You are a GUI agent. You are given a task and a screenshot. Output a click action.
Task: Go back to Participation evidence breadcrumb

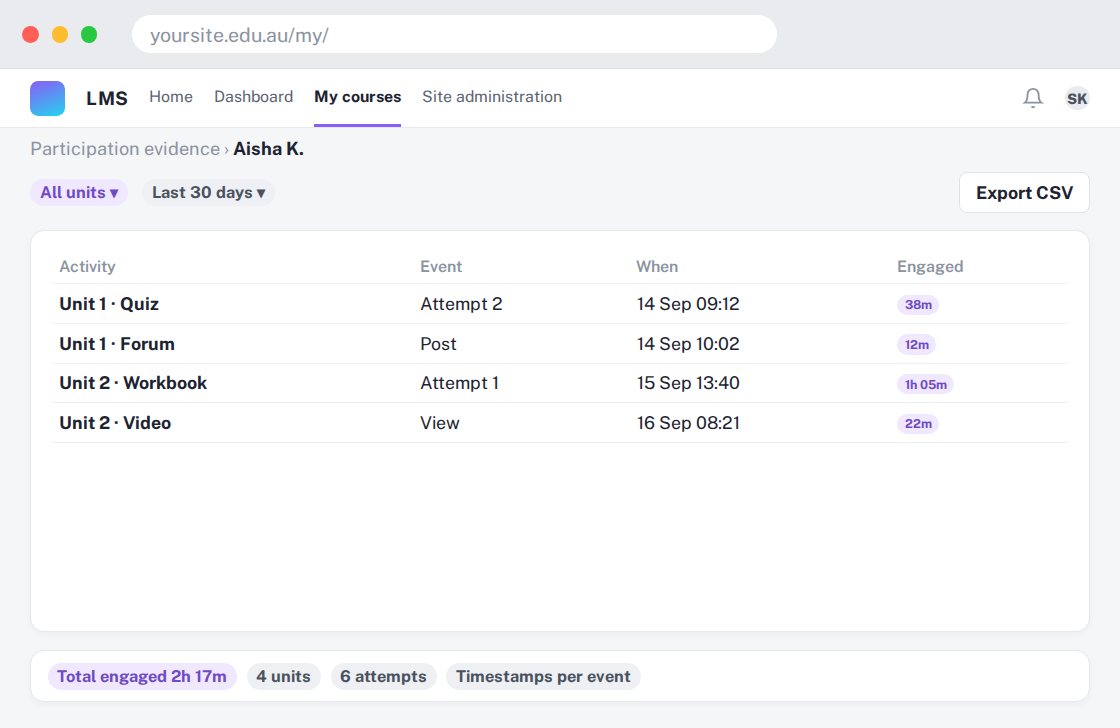pos(125,149)
